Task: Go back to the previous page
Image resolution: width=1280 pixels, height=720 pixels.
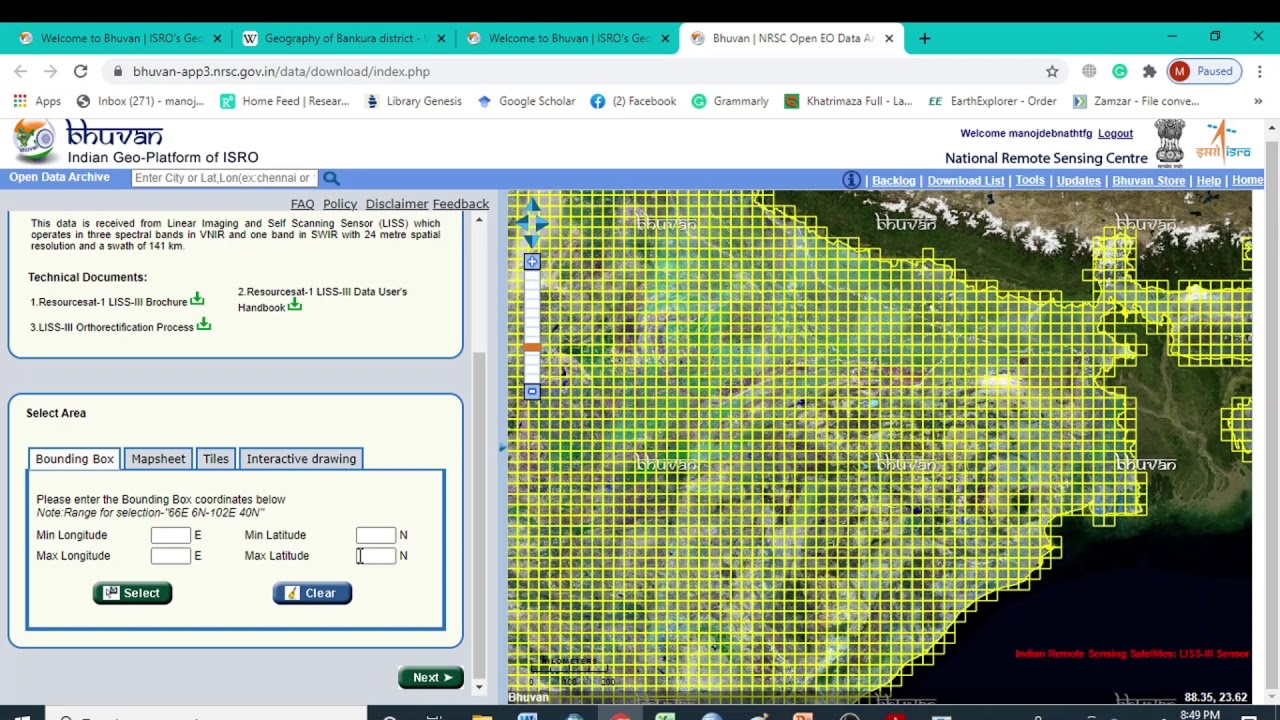Action: (x=21, y=71)
